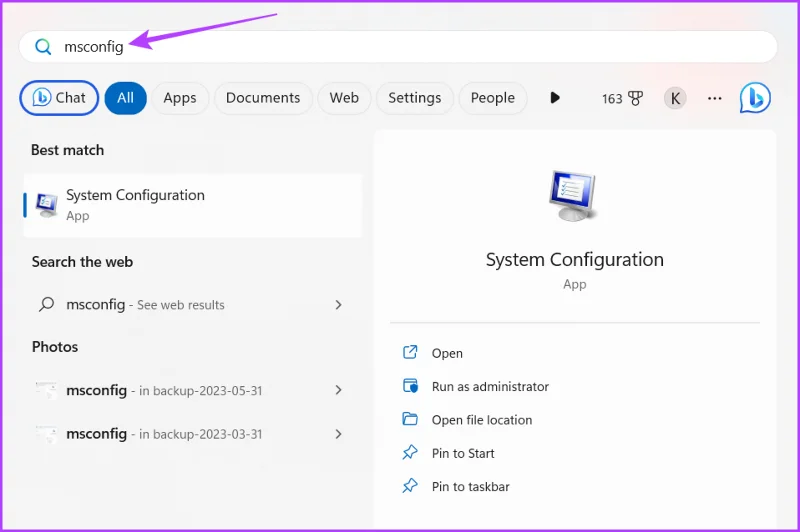Click the rewards trophy icon beside 163
800x532 pixels.
[x=635, y=98]
